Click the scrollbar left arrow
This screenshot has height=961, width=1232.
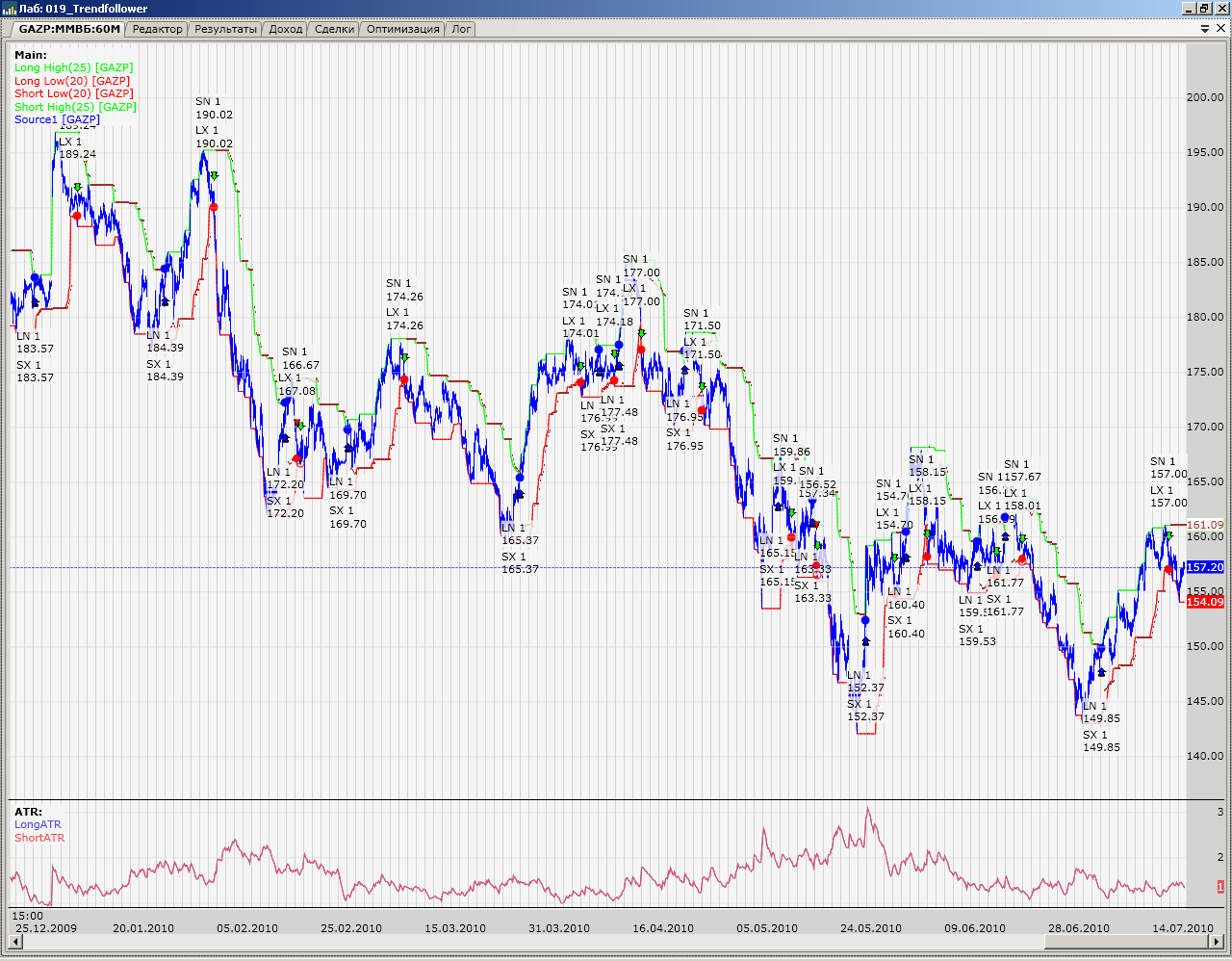[13, 942]
